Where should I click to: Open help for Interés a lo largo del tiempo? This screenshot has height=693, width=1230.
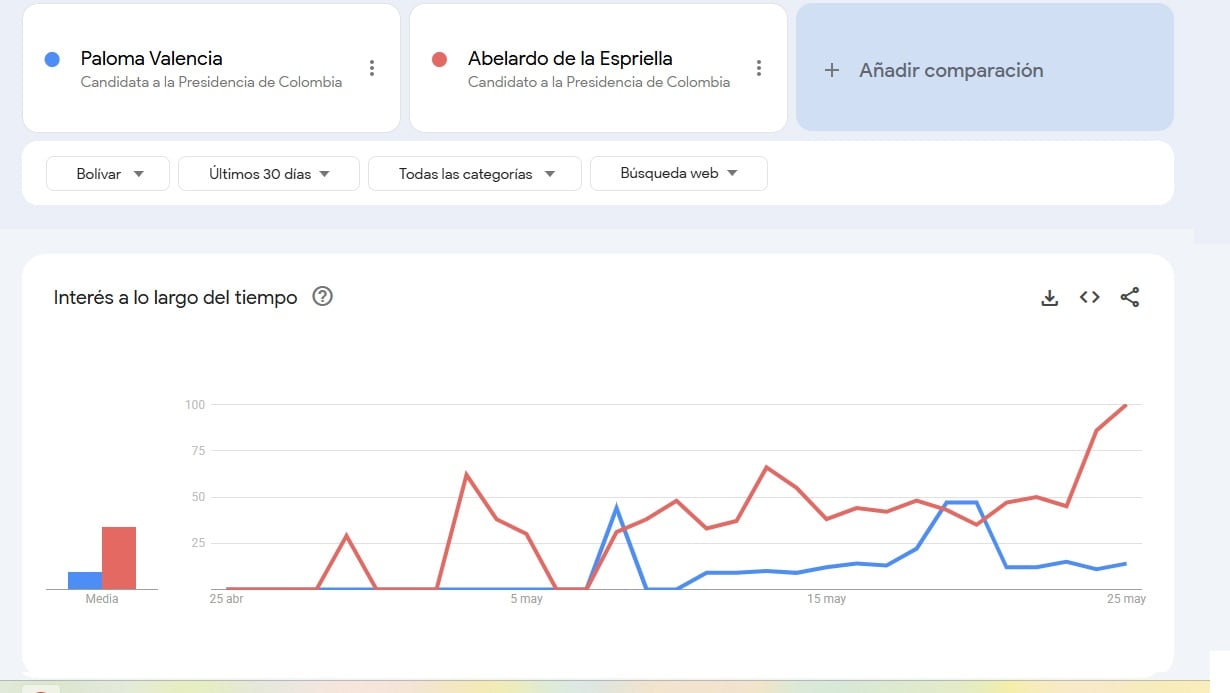(x=322, y=296)
